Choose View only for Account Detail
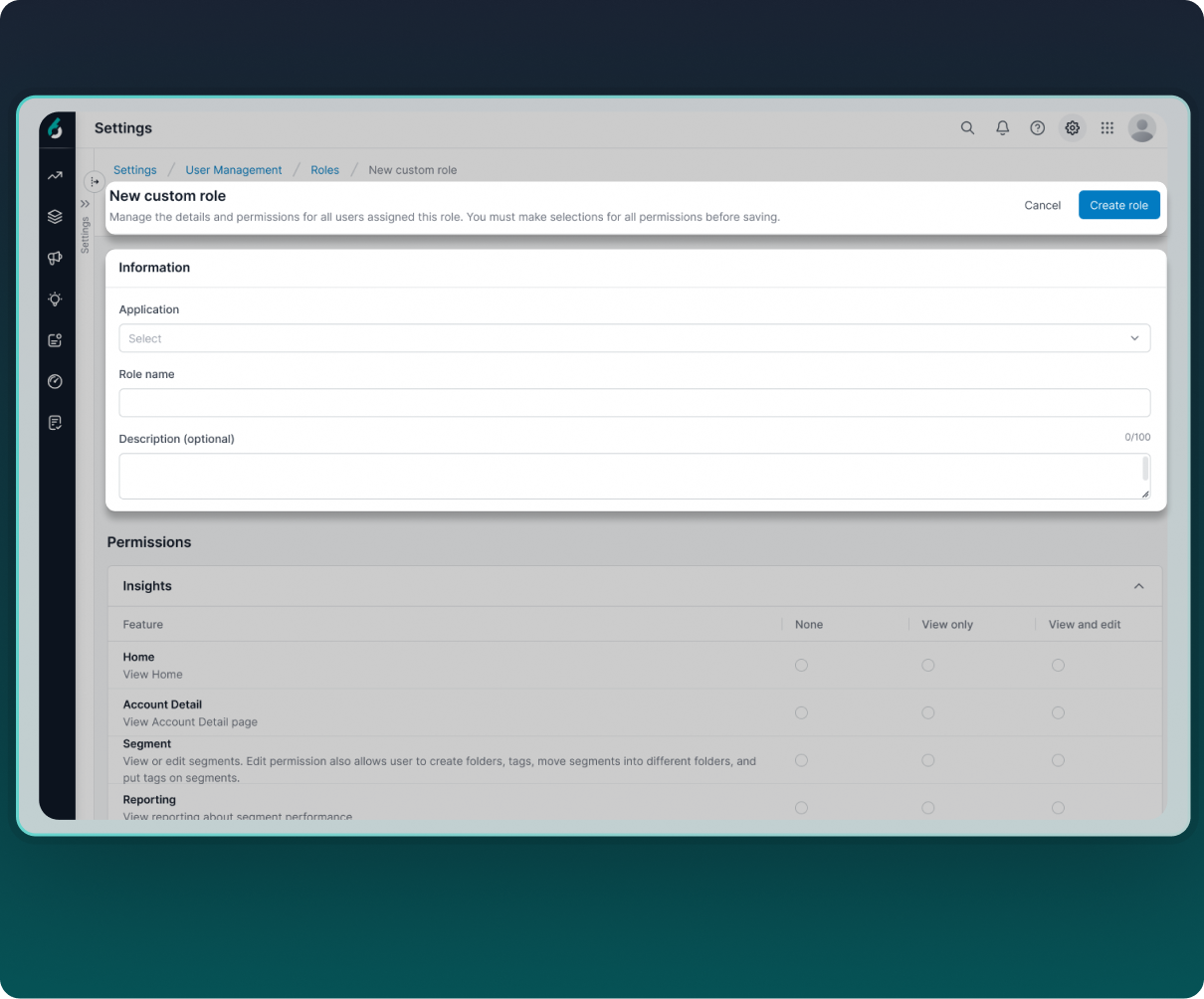This screenshot has height=999, width=1204. [928, 712]
